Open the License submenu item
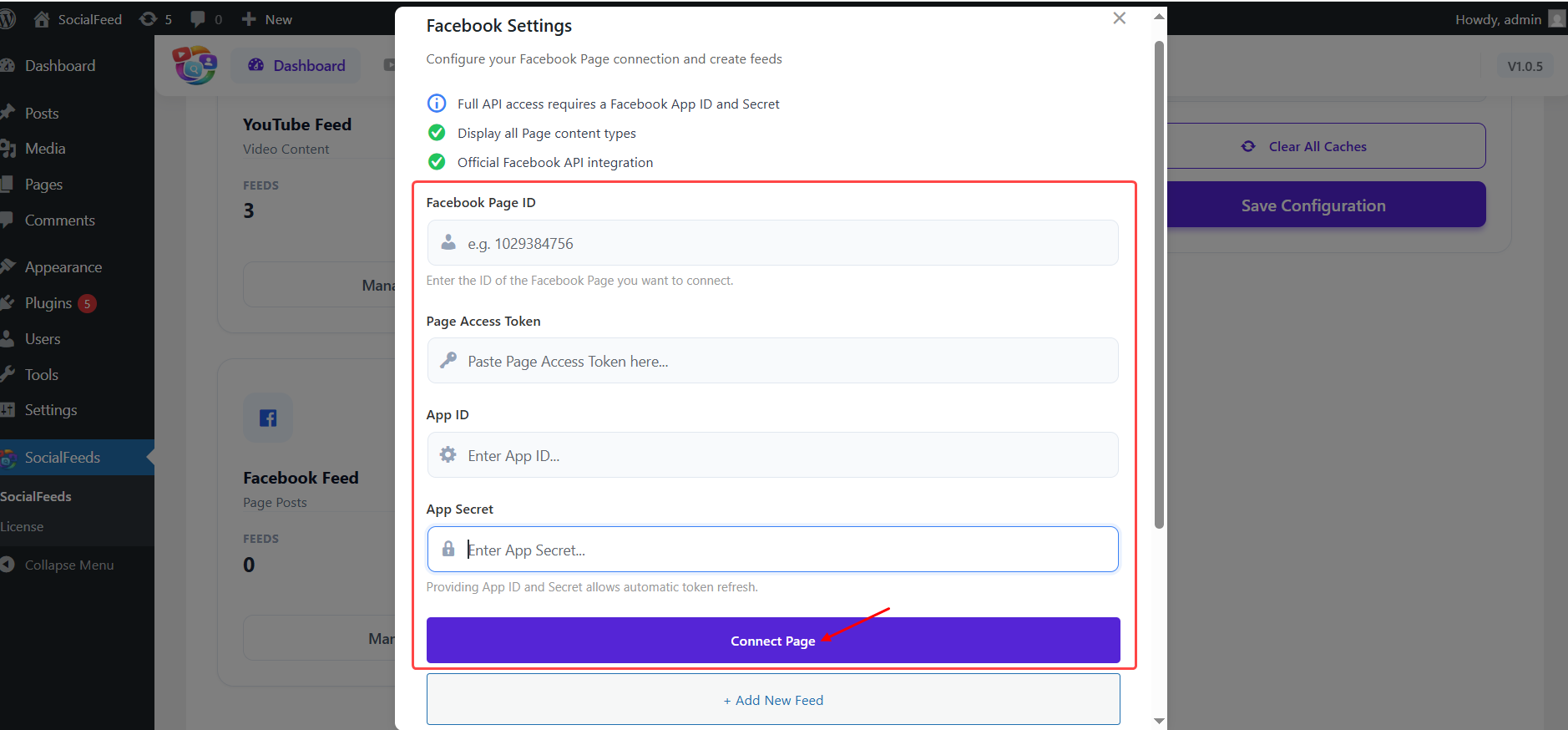 23,527
